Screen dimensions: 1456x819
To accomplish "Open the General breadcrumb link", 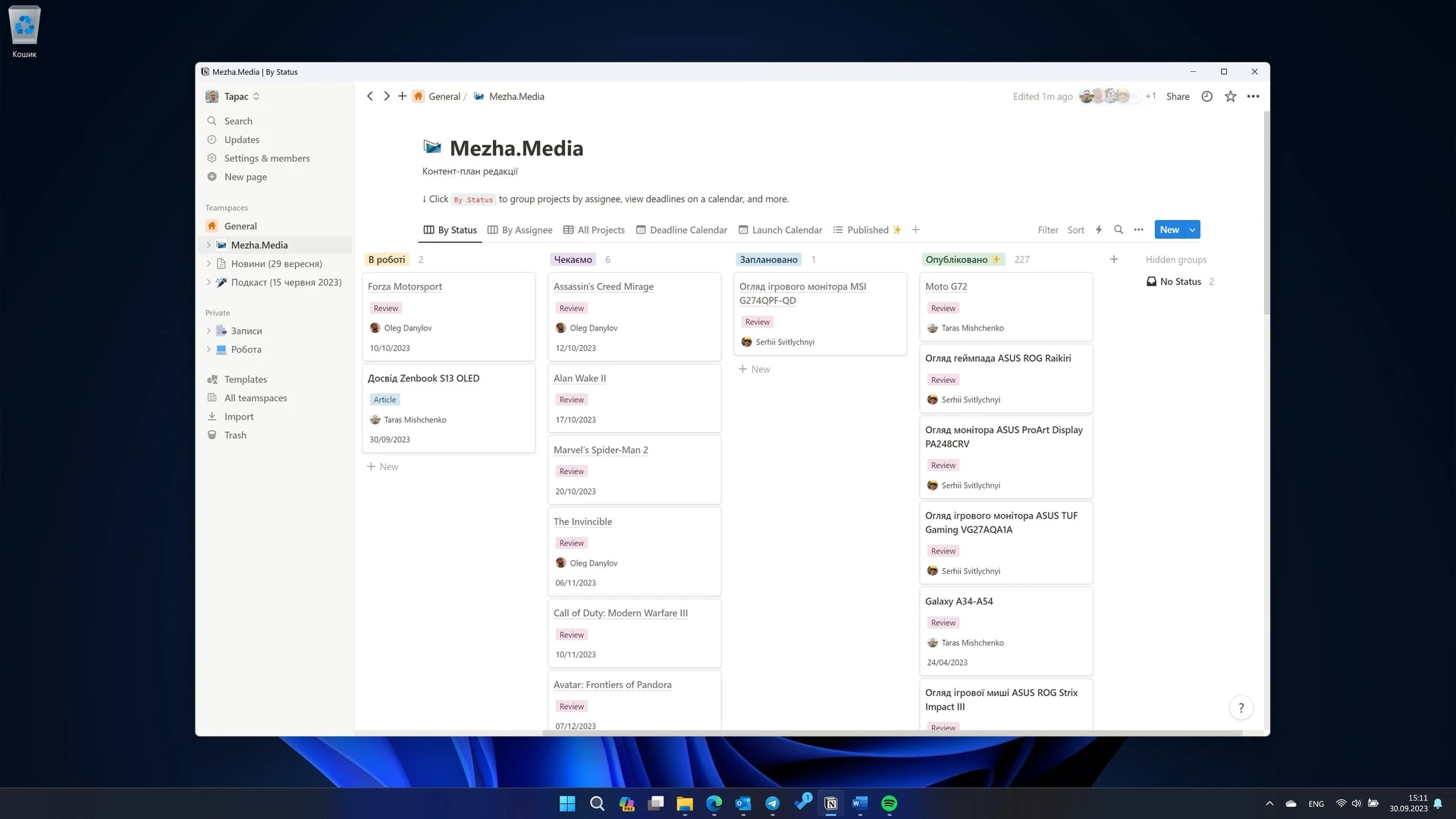I will coord(437,96).
